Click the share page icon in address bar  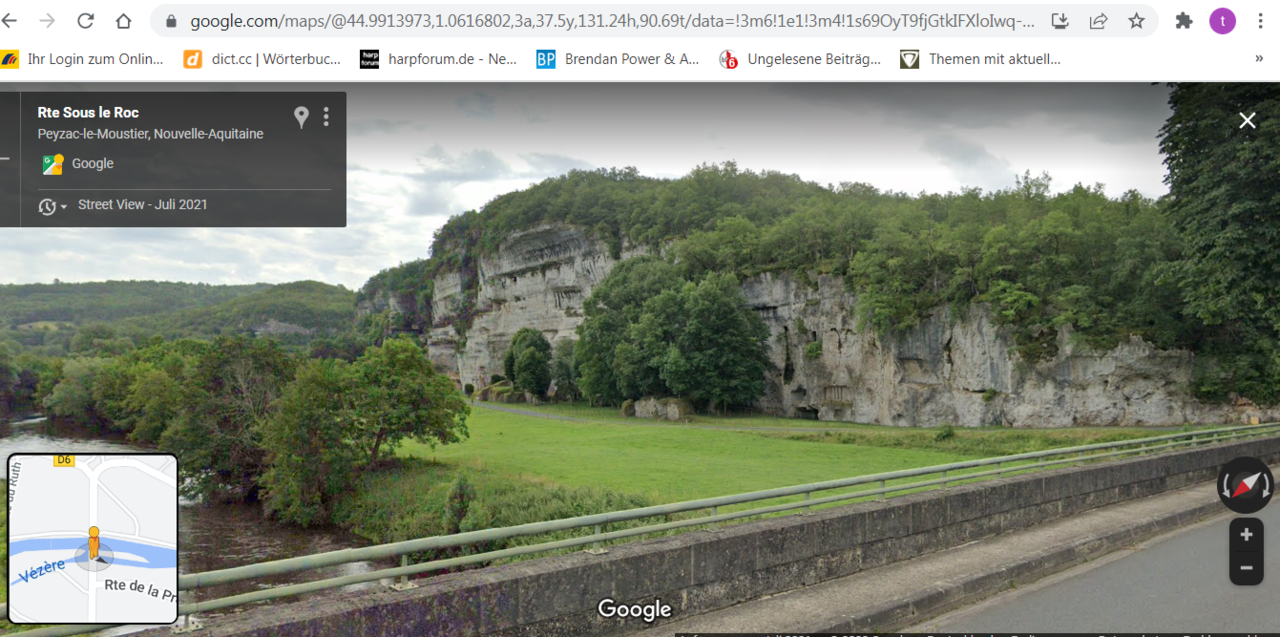1098,21
